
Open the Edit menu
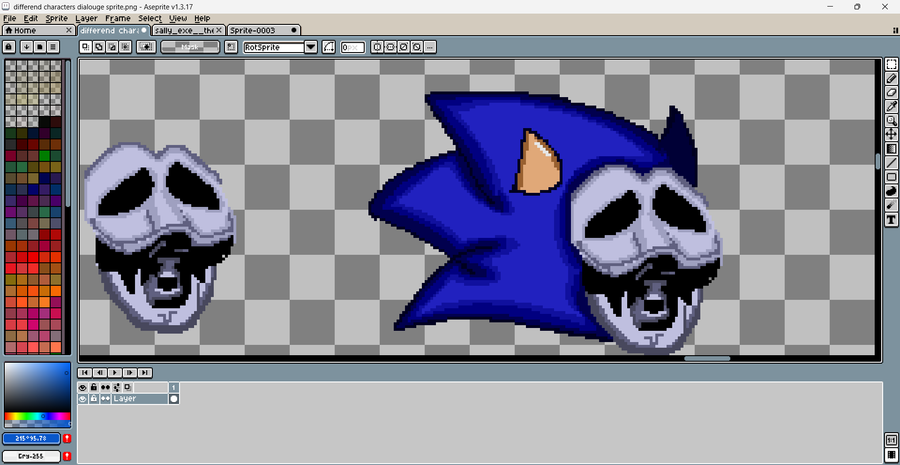pyautogui.click(x=30, y=18)
